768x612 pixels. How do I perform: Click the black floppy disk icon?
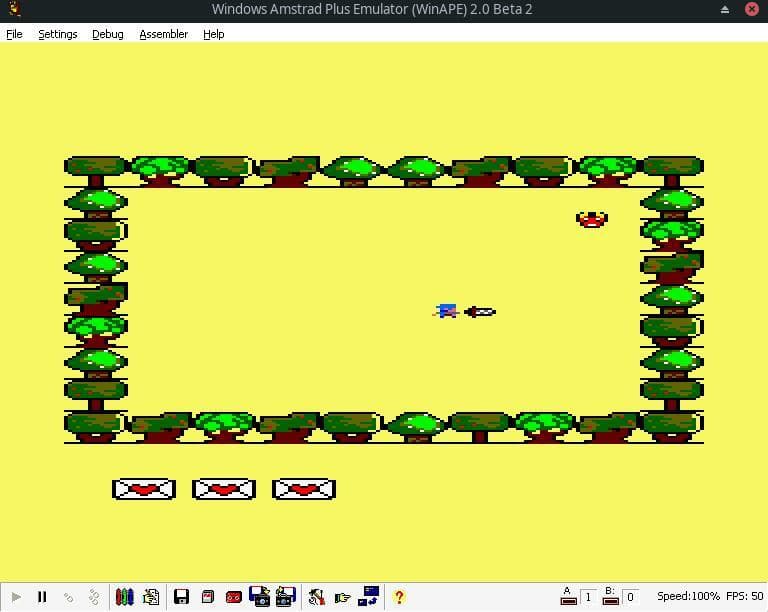[x=181, y=597]
